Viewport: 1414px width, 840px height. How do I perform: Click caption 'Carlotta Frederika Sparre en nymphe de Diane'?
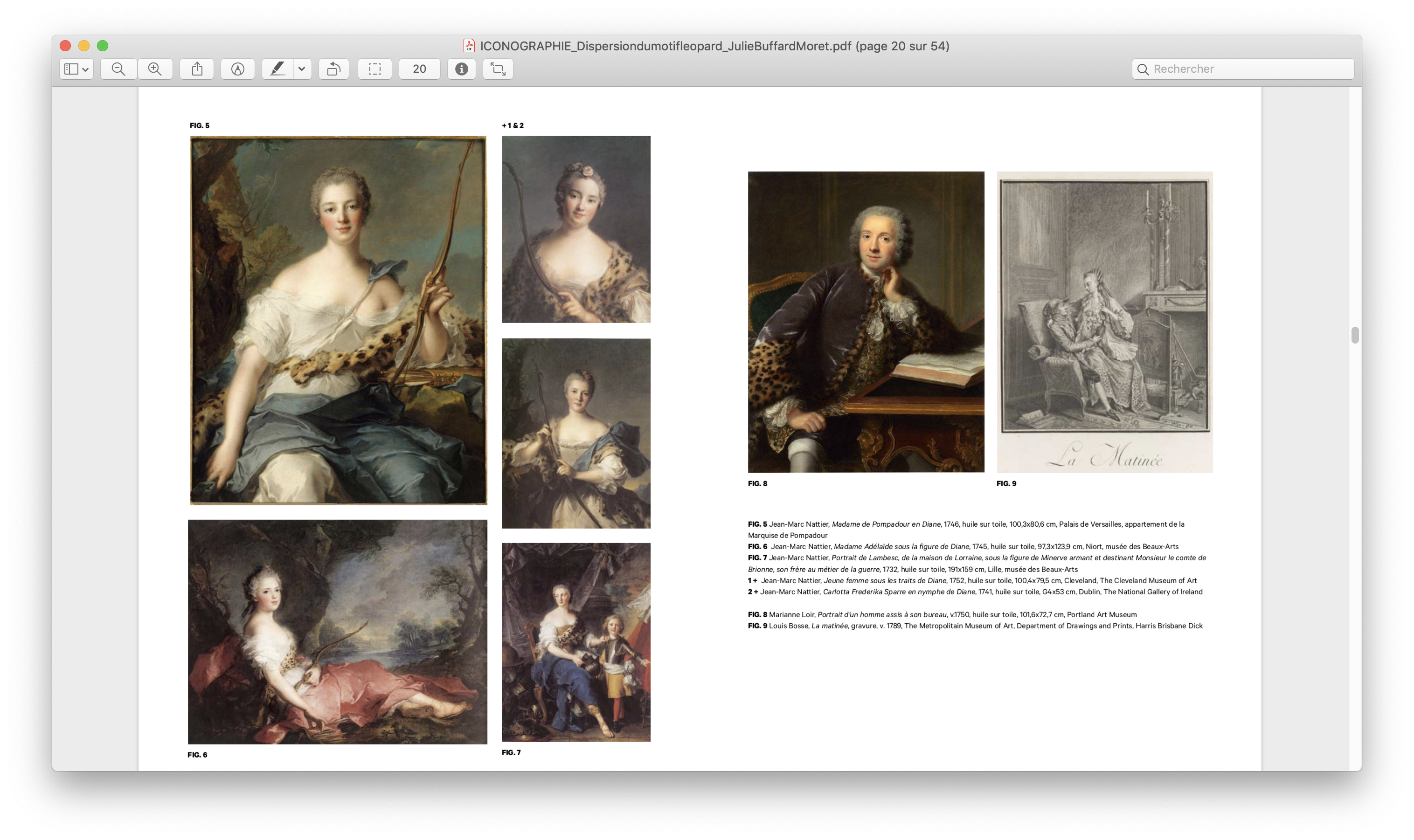[x=899, y=592]
